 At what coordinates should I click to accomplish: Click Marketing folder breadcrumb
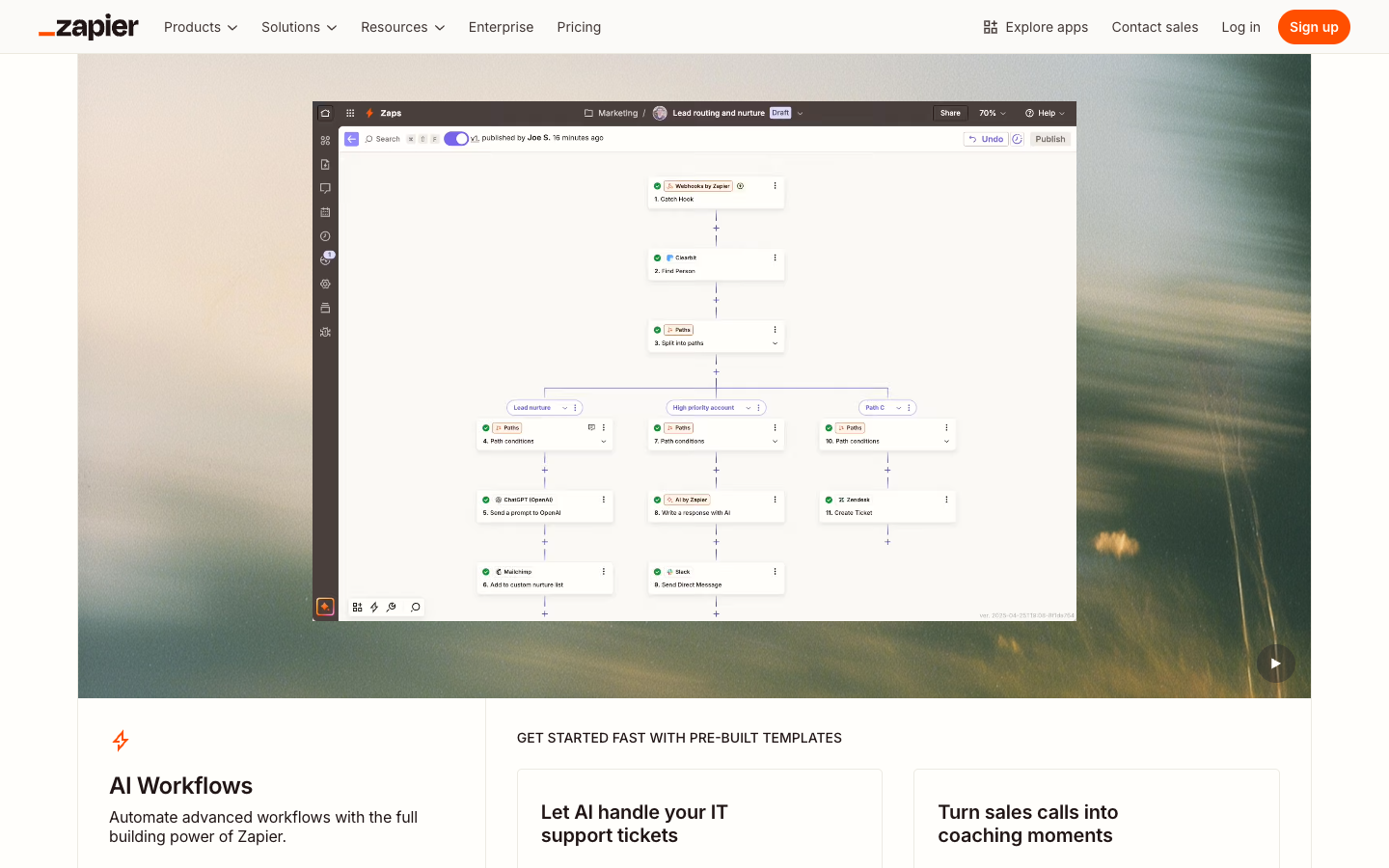(612, 113)
